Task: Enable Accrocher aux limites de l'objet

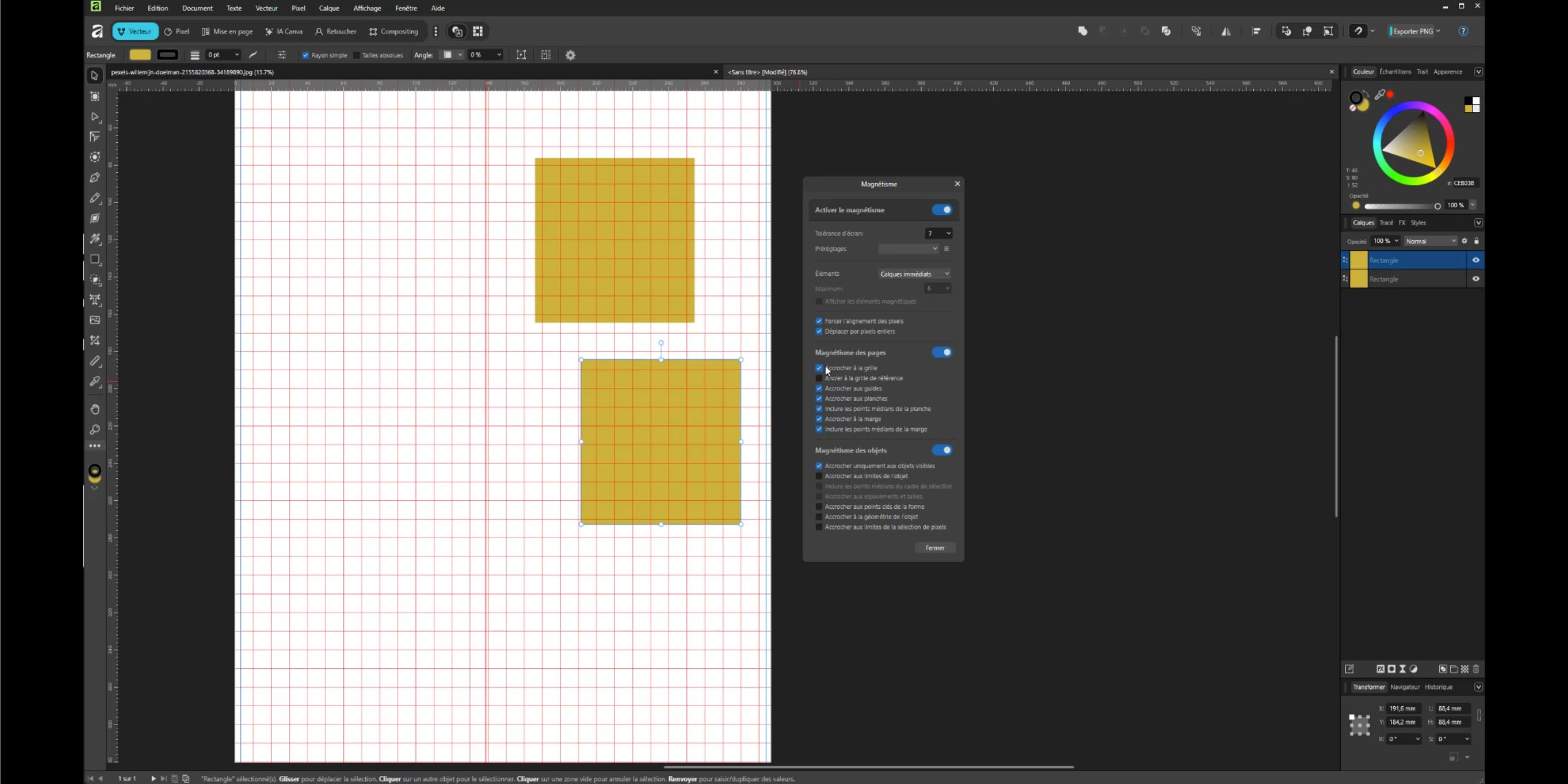Action: (819, 476)
